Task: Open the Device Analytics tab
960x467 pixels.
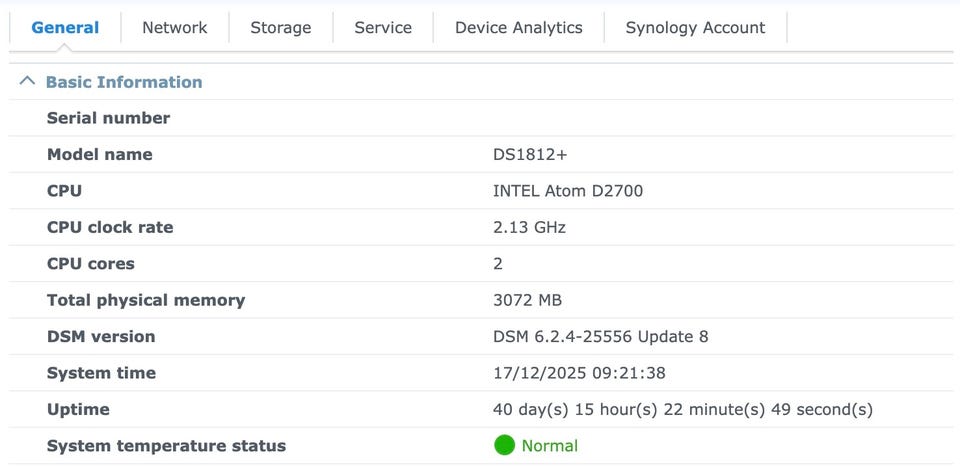Action: point(518,28)
